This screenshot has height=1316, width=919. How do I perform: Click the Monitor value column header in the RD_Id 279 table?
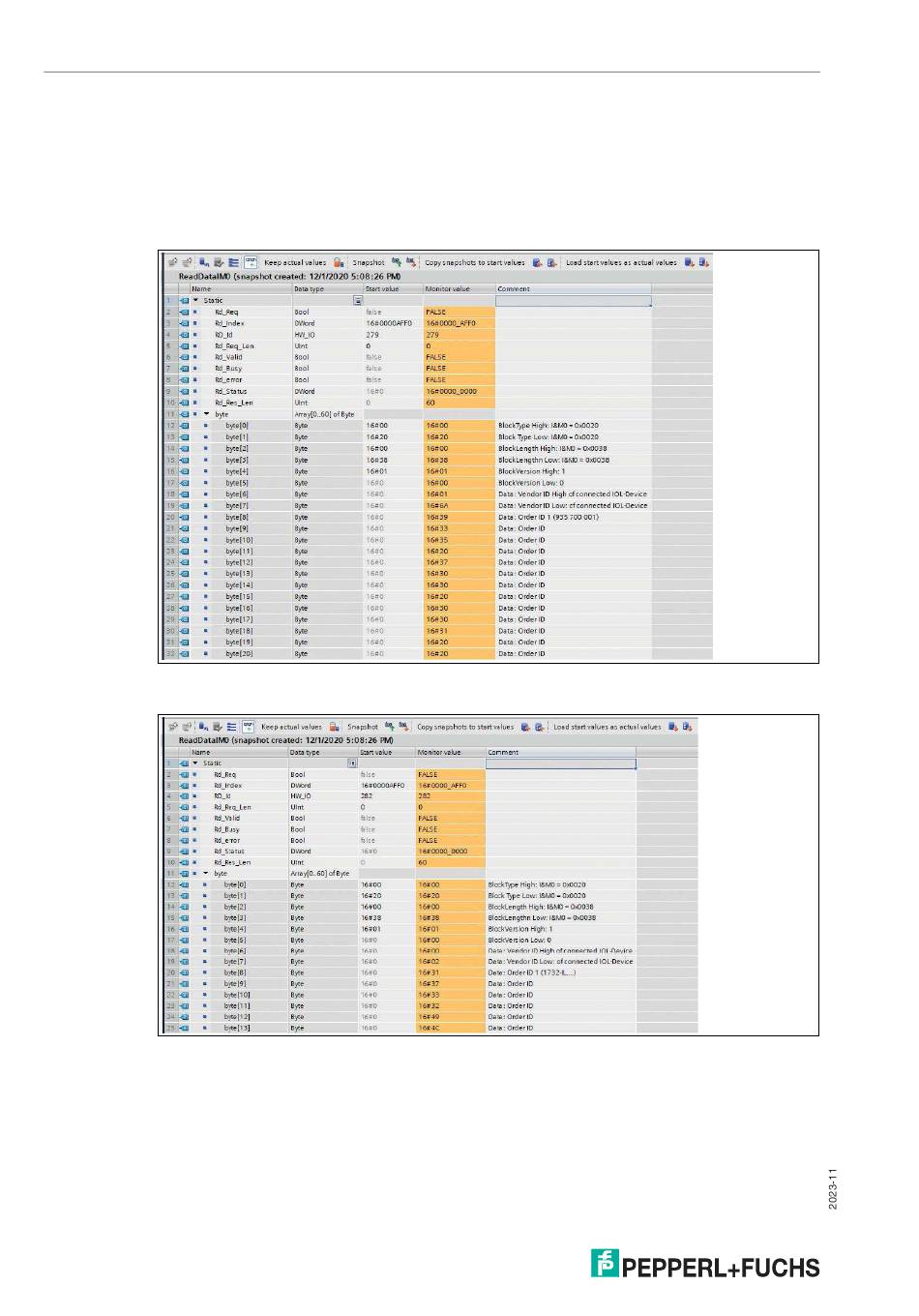pyautogui.click(x=448, y=289)
